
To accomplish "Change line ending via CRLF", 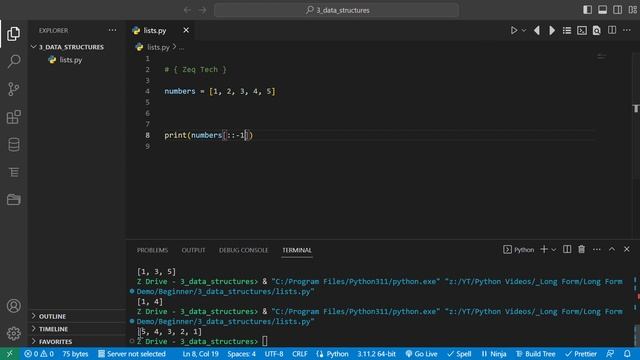I will point(300,354).
